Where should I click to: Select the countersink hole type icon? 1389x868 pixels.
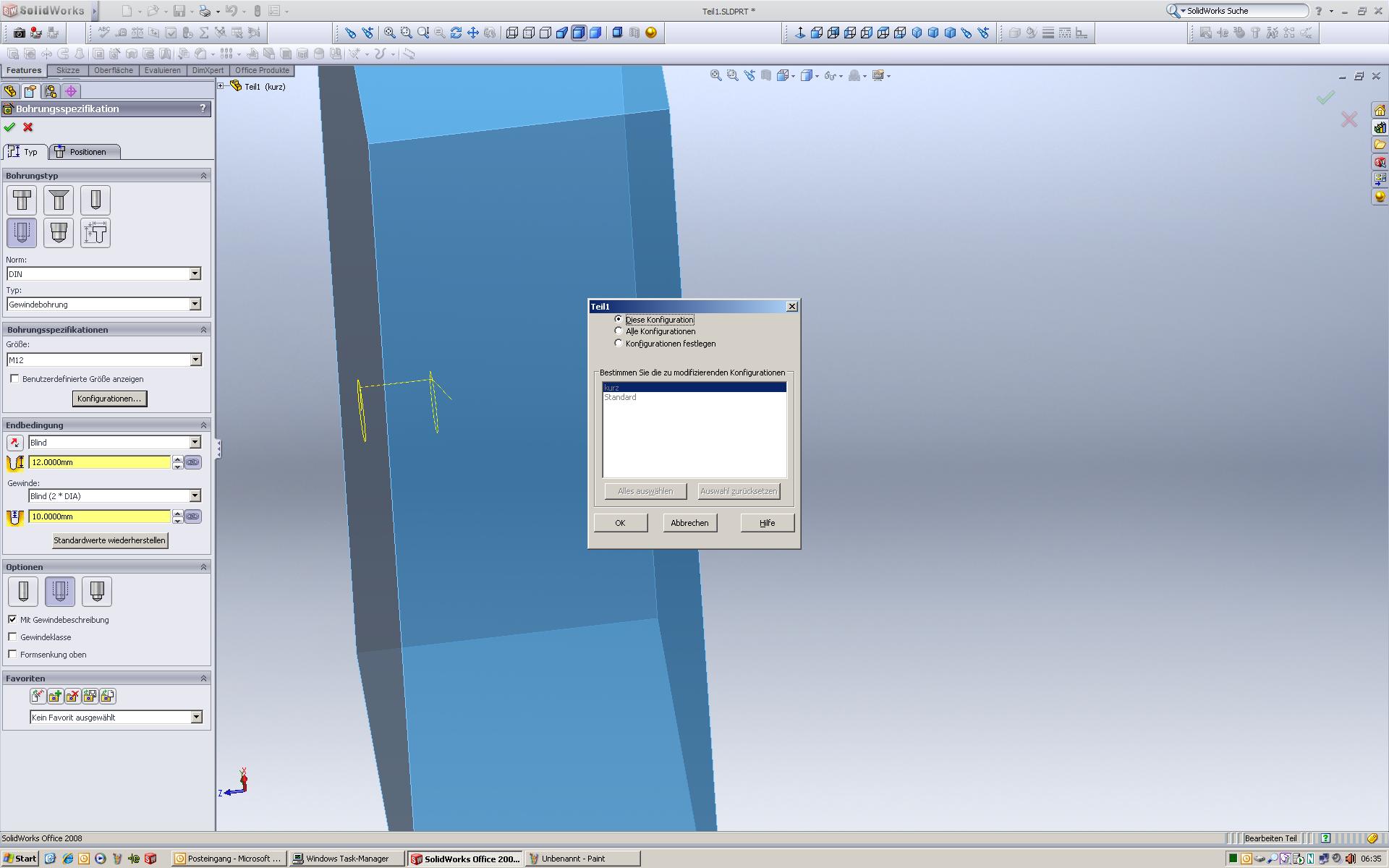(x=59, y=200)
